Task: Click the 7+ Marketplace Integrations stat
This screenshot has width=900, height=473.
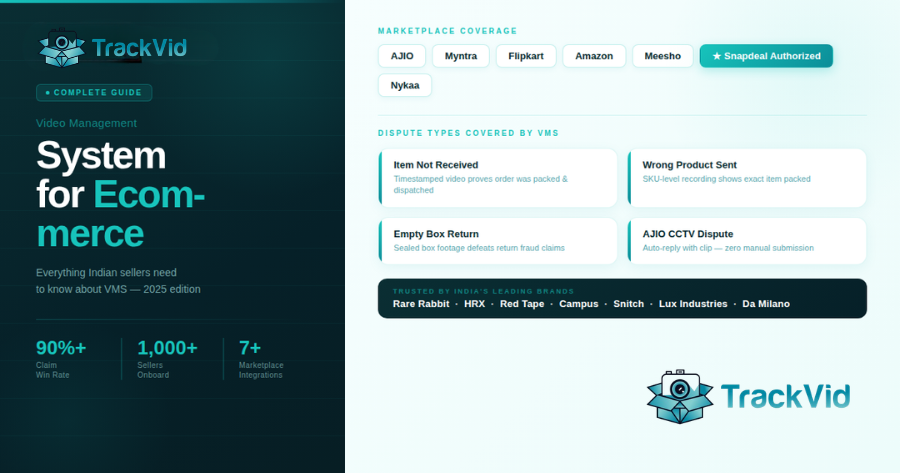Action: pos(261,359)
